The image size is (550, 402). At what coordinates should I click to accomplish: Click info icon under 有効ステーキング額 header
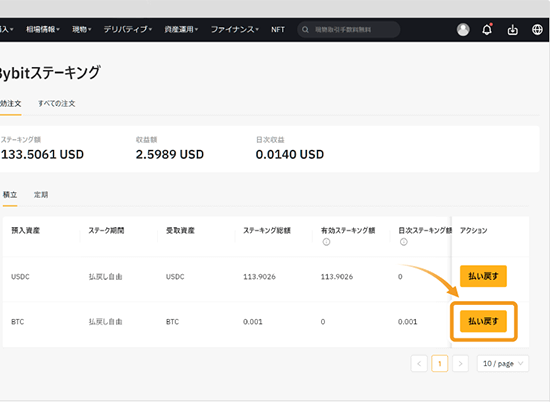326,242
